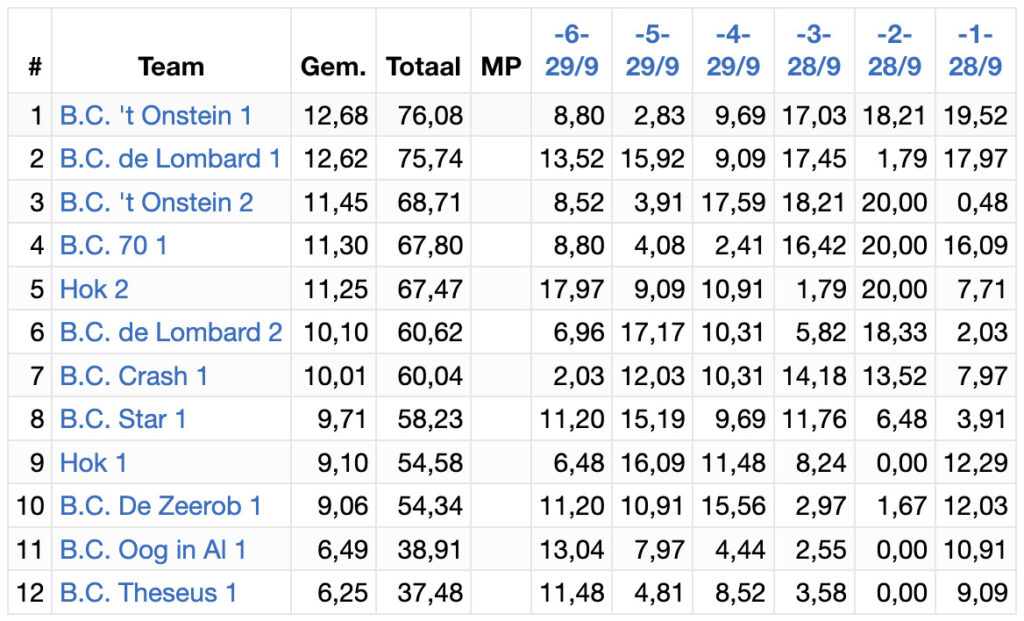Open the B.C. de Lombard 1 team link
This screenshot has width=1024, height=621.
coord(170,159)
